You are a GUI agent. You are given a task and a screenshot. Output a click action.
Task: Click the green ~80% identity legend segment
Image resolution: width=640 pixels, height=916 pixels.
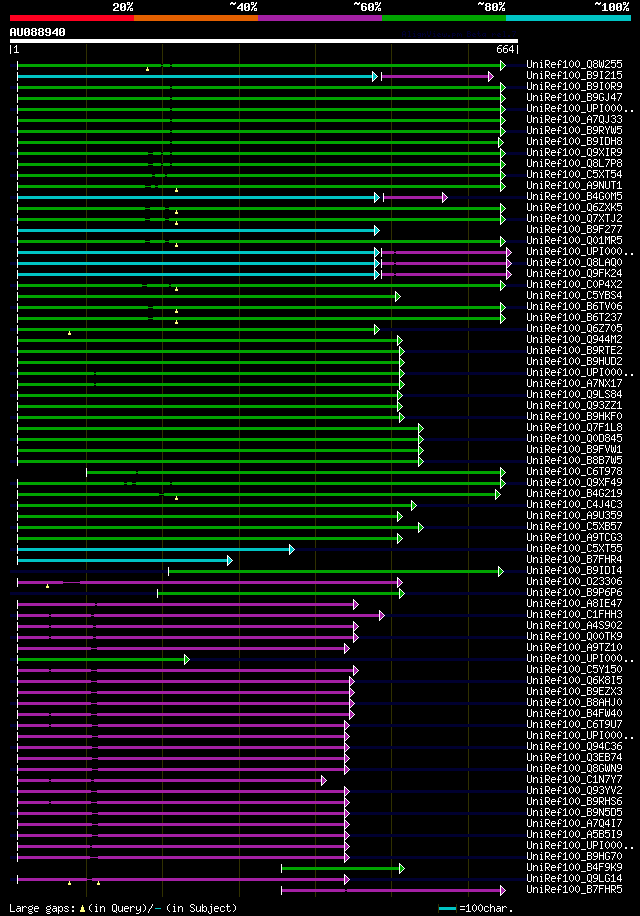click(444, 18)
